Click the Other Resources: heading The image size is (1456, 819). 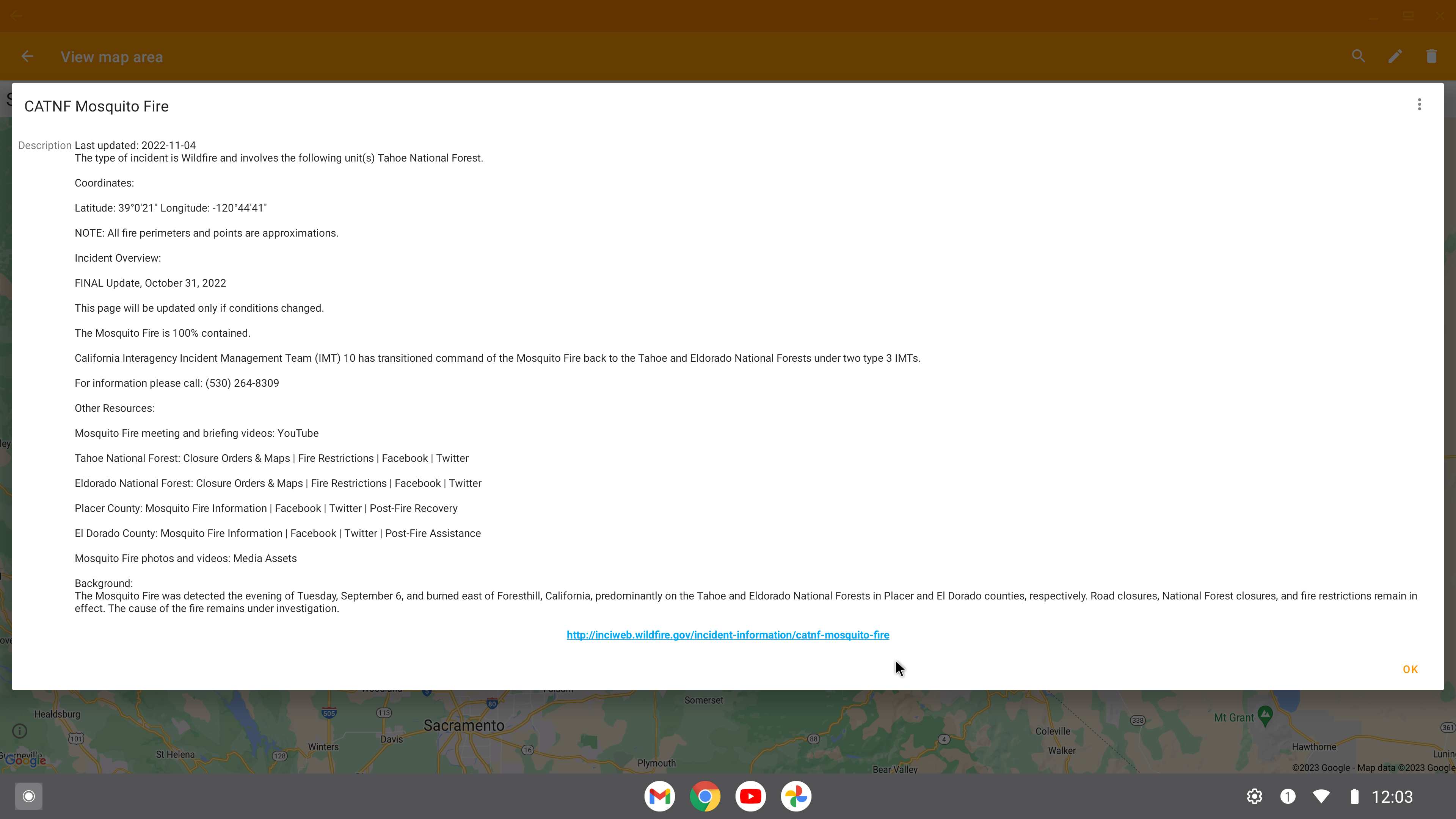[x=114, y=408]
